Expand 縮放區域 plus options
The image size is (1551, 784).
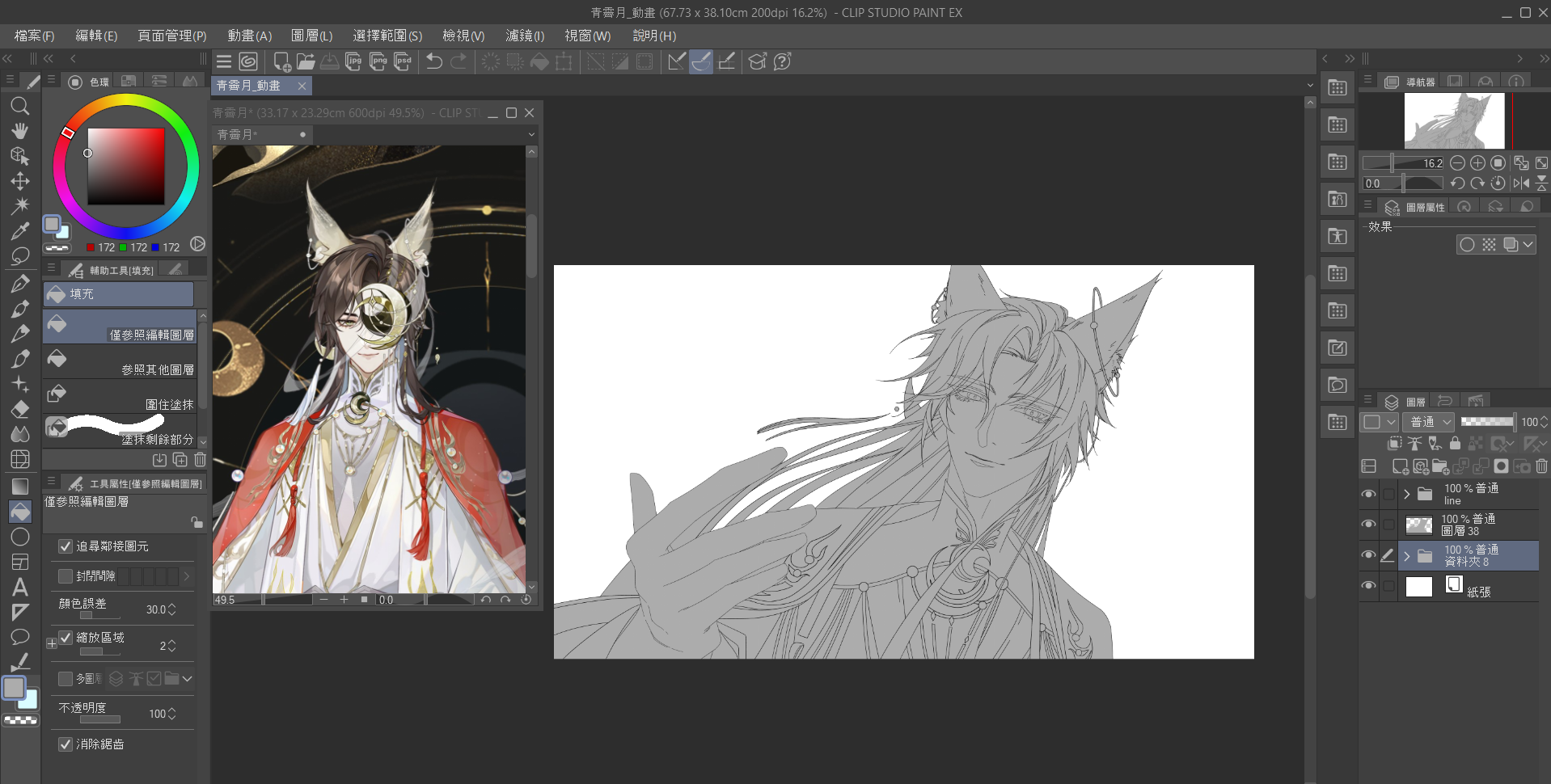(52, 644)
